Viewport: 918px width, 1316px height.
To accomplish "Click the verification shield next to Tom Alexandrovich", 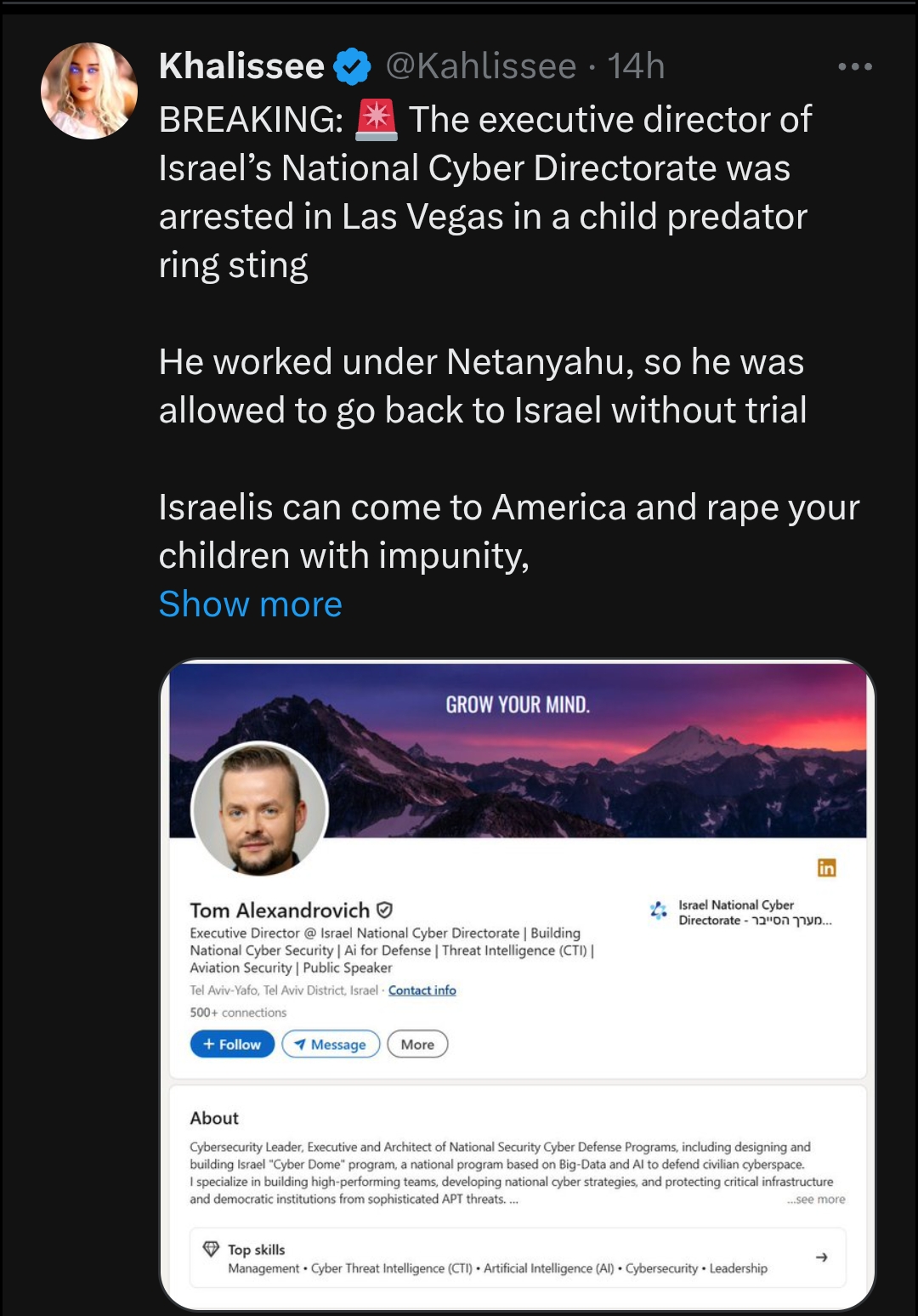I will pos(384,910).
